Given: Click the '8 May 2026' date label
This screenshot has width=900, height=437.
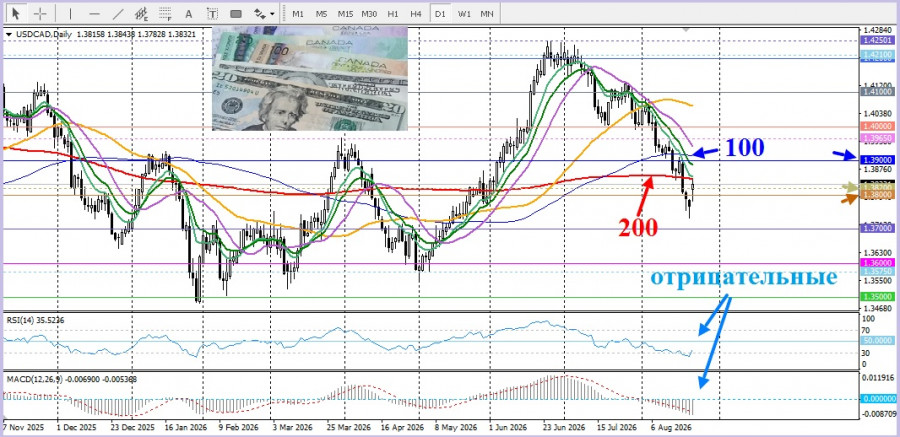Looking at the screenshot, I should click(x=456, y=428).
